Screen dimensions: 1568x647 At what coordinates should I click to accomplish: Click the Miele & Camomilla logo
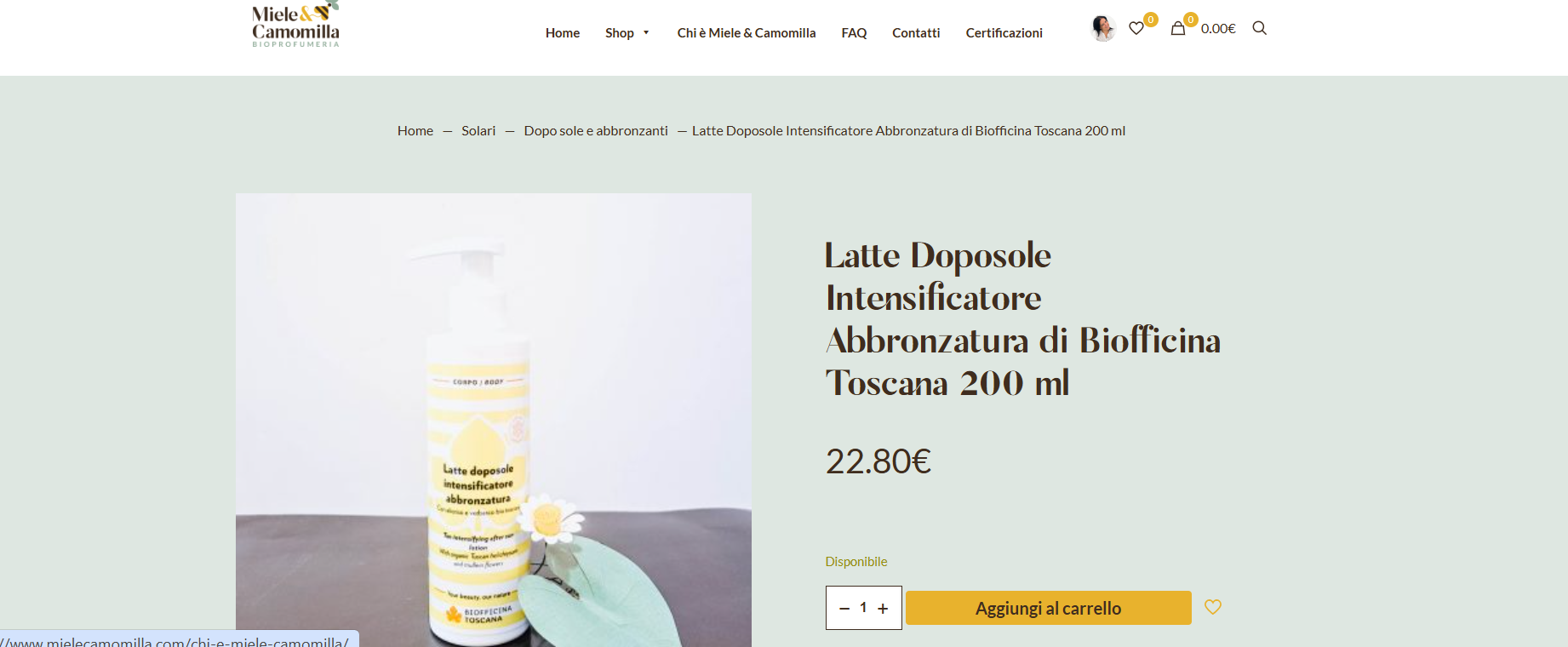(x=296, y=24)
